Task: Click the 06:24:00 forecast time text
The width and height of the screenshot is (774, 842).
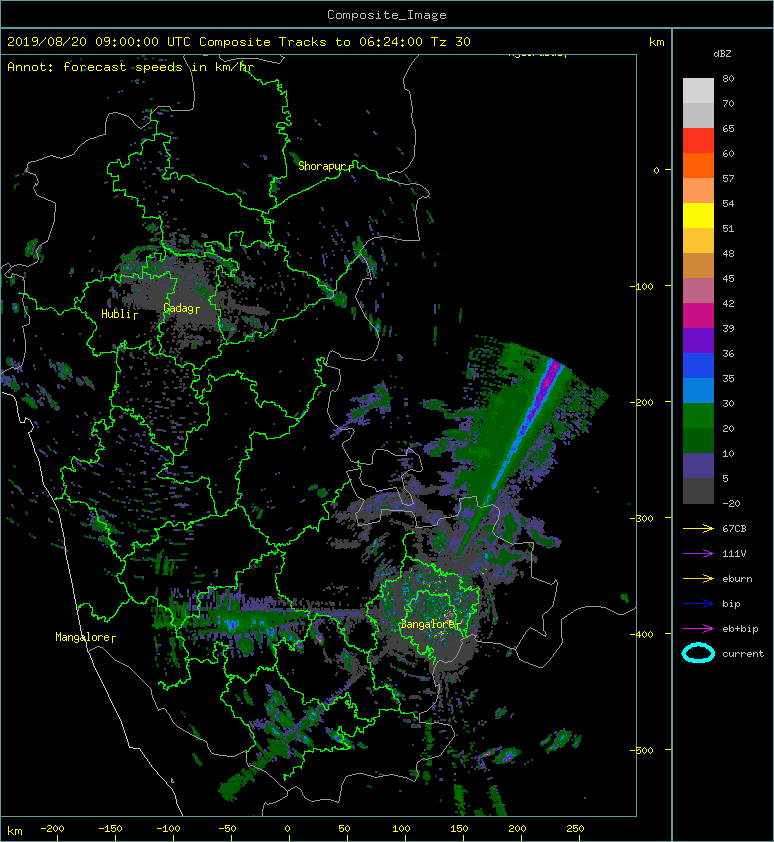Action: tap(390, 42)
